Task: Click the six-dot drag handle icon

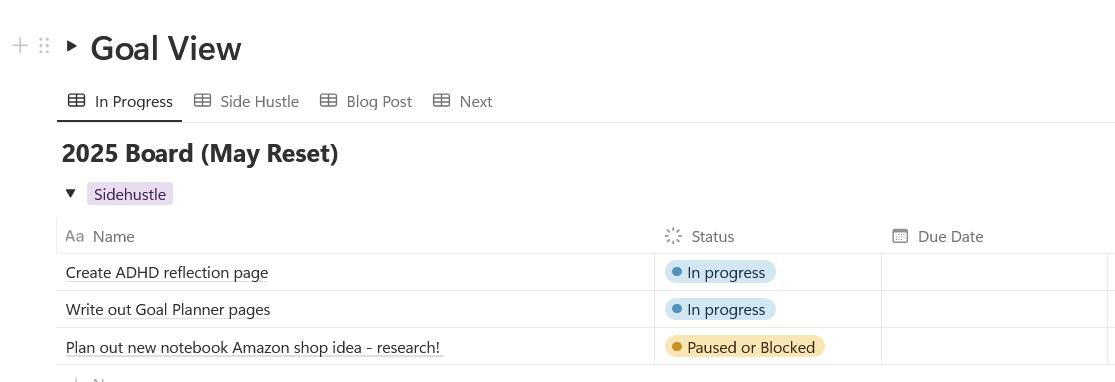Action: coord(44,46)
